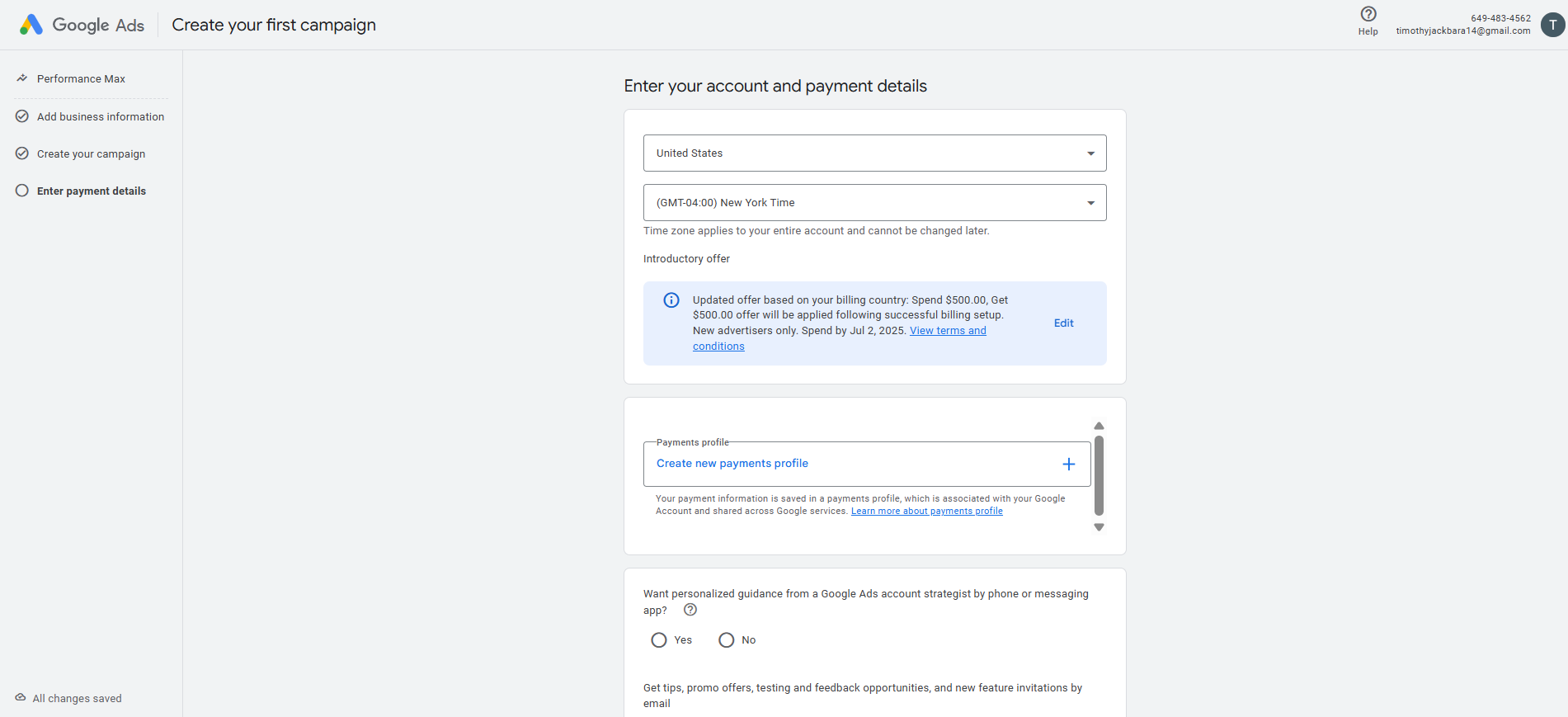The height and width of the screenshot is (717, 1568).
Task: Click the plus icon for new payments profile
Action: (x=1069, y=465)
